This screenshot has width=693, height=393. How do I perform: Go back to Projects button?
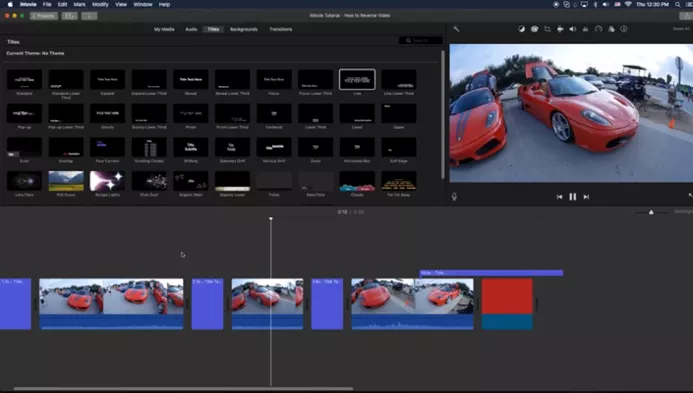44,16
